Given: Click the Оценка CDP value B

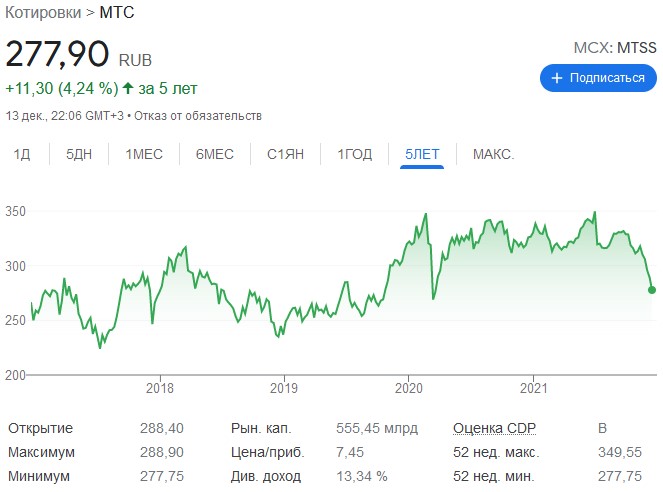Looking at the screenshot, I should point(603,428).
